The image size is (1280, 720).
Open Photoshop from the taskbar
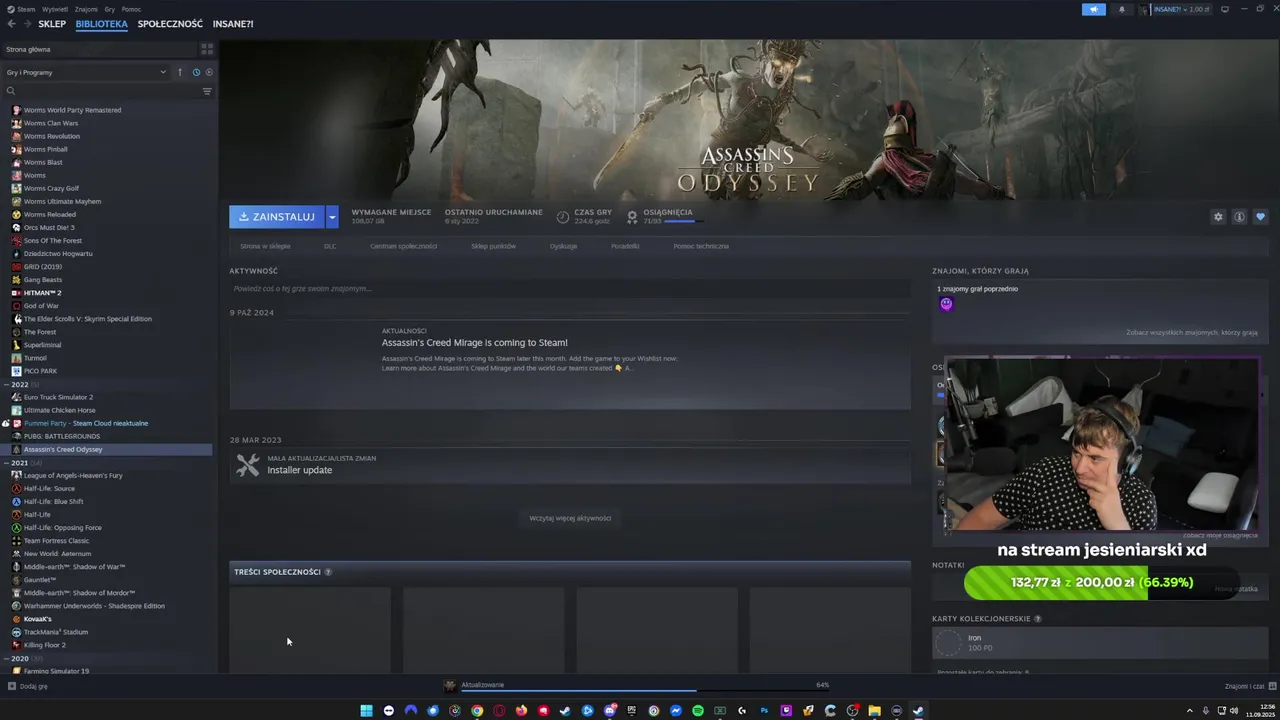coord(764,711)
